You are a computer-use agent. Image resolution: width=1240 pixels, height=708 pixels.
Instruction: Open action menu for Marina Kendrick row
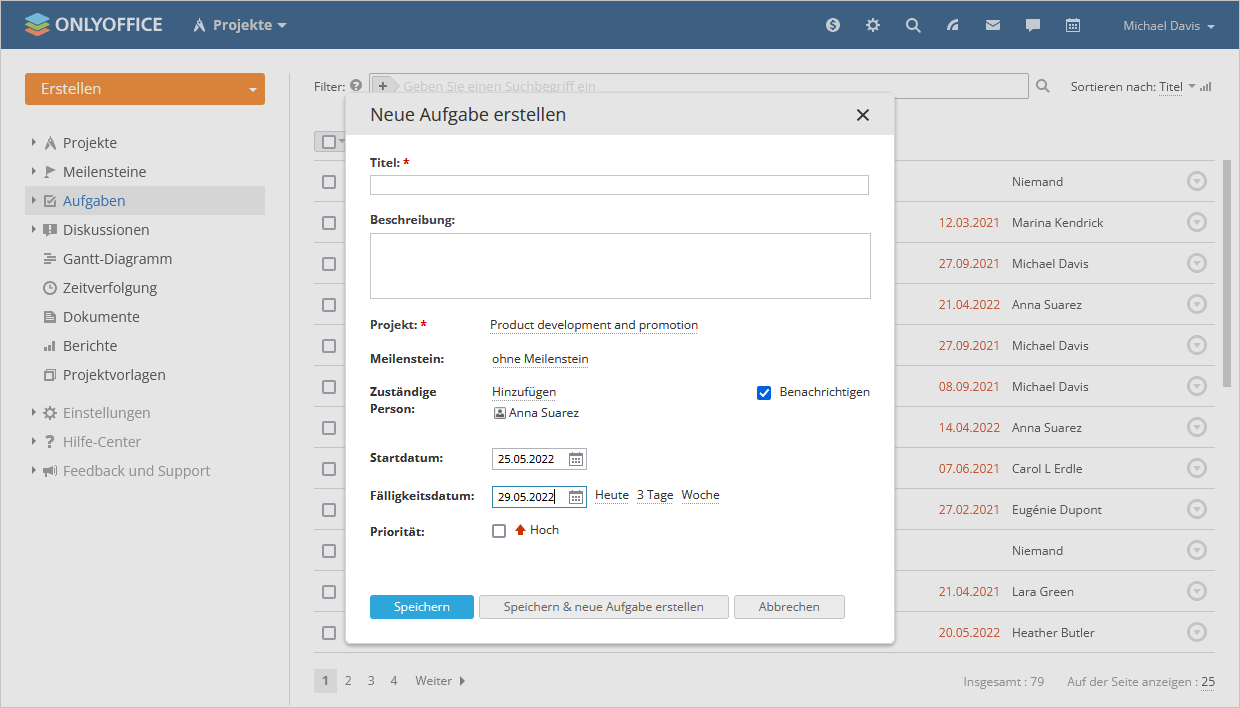click(x=1197, y=222)
